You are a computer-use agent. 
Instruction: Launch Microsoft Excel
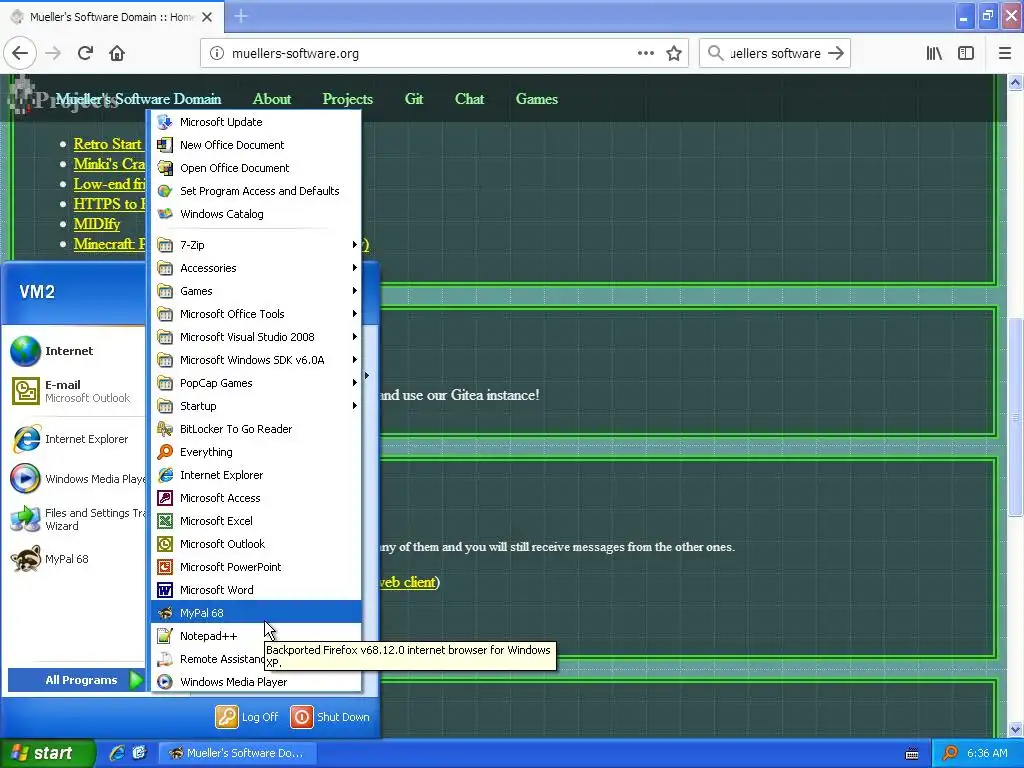pos(257,521)
